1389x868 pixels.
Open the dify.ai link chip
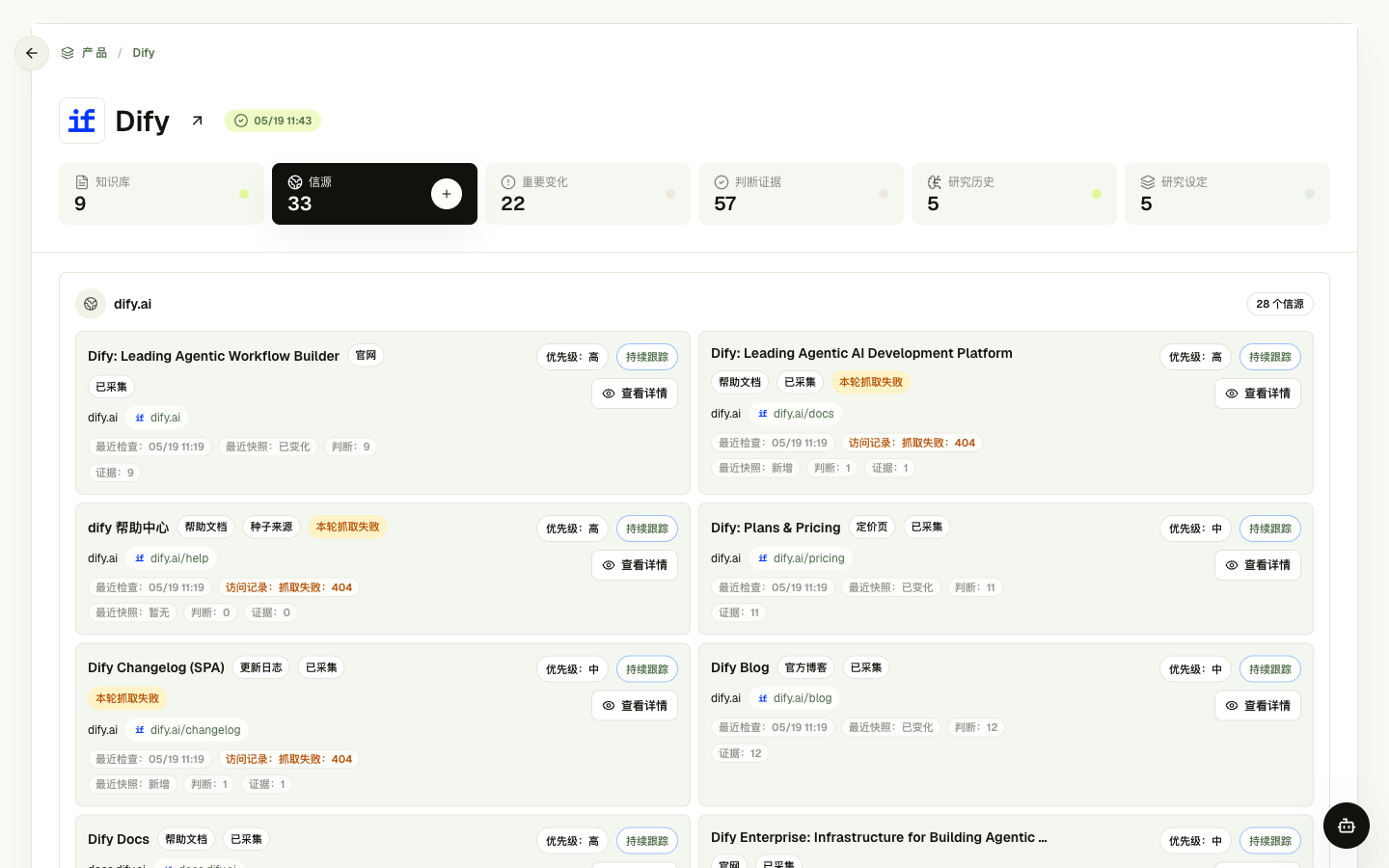[x=157, y=418]
